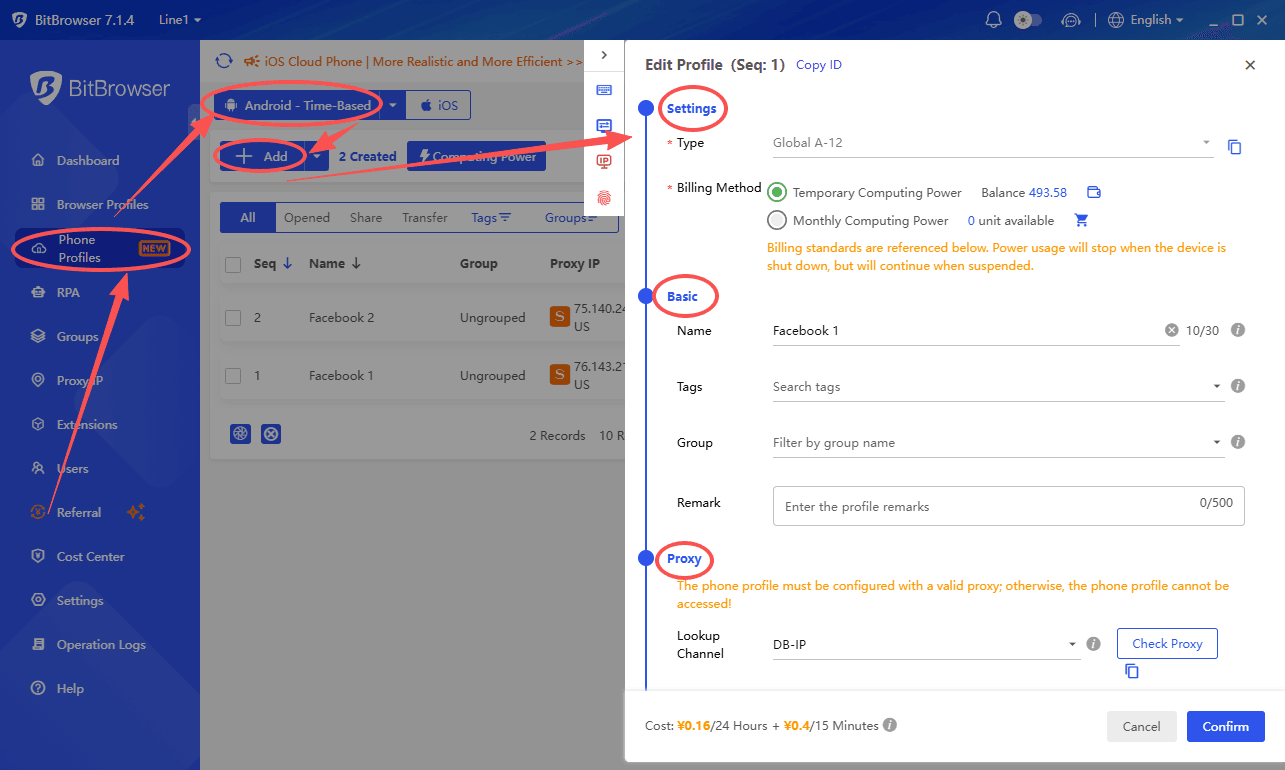Open Extensions in the sidebar

(87, 424)
